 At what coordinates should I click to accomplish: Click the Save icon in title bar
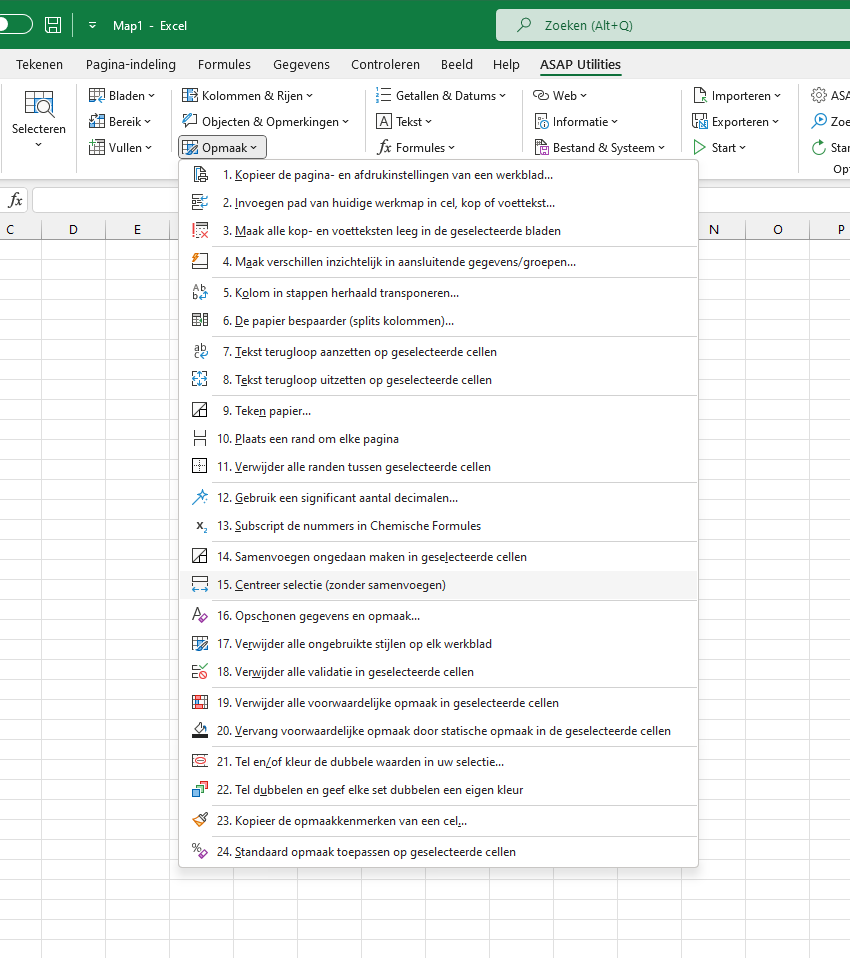pyautogui.click(x=53, y=25)
